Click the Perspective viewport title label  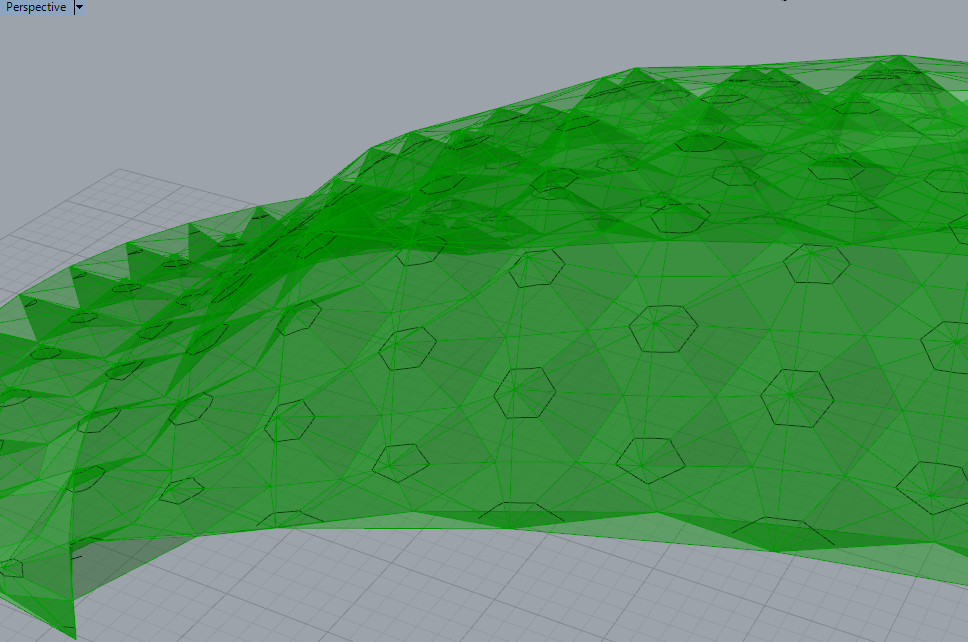[x=36, y=7]
